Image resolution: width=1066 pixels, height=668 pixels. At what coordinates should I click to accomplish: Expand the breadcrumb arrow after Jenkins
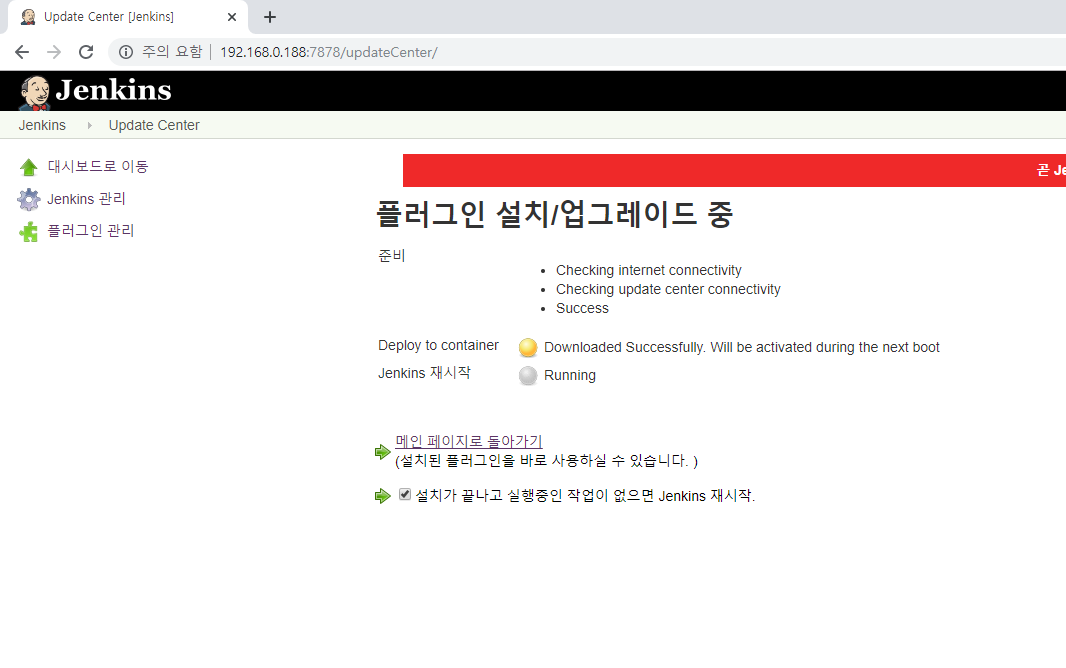[89, 125]
